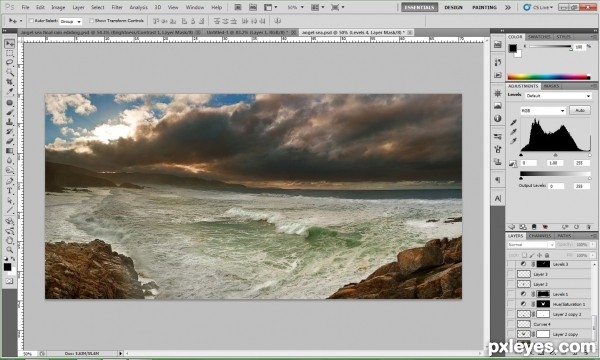Select the Brush tool
The height and width of the screenshot is (360, 600).
tap(10, 112)
